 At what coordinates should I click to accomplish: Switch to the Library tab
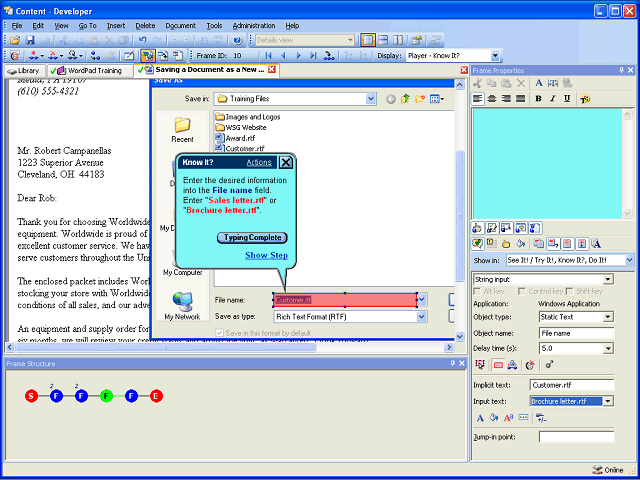(x=24, y=71)
